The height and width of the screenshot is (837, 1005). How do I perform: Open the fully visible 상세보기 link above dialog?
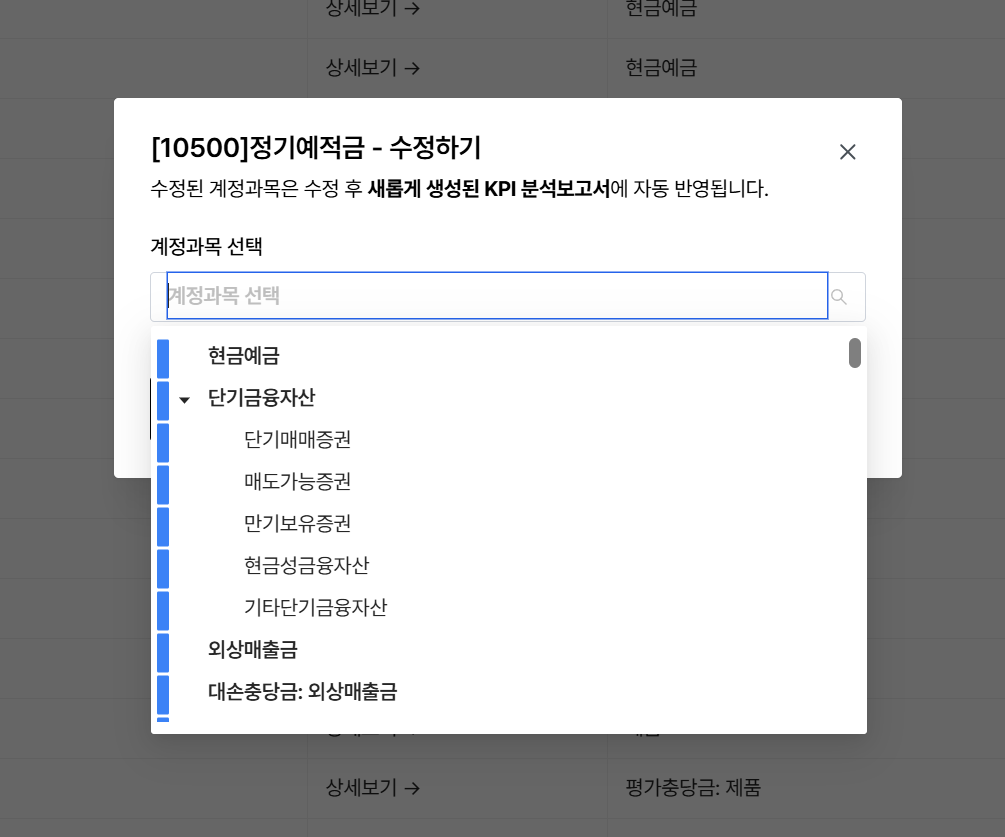click(372, 68)
